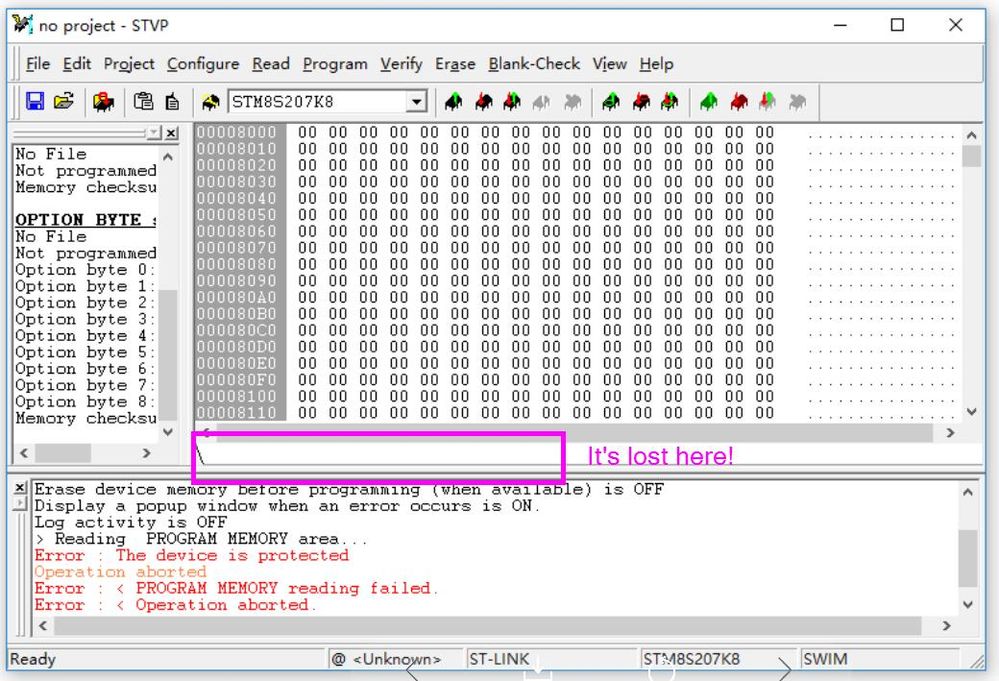
Task: Open the STM8S207K8 device dropdown
Action: [417, 101]
